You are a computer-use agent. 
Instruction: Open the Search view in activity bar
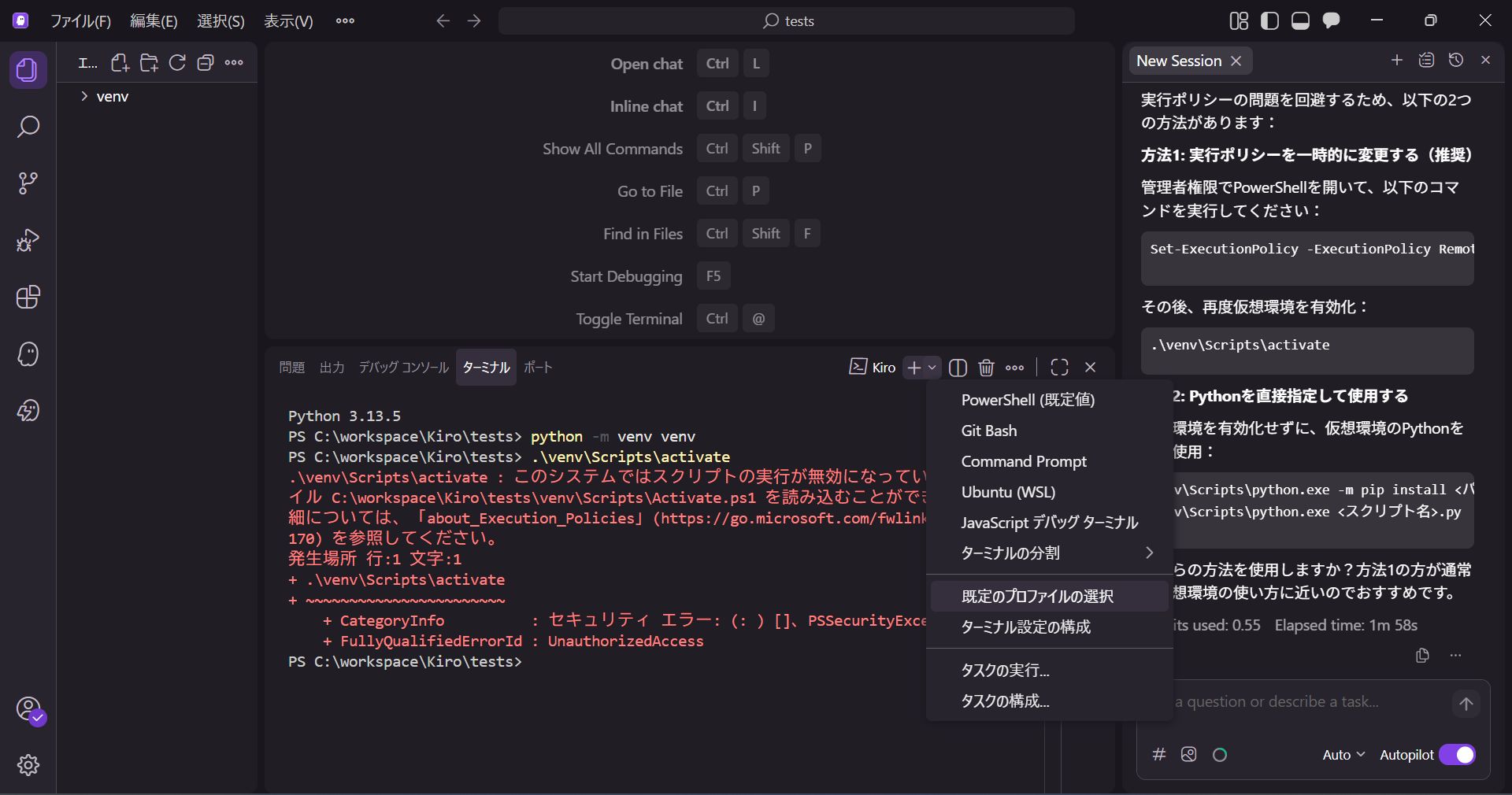pos(28,127)
